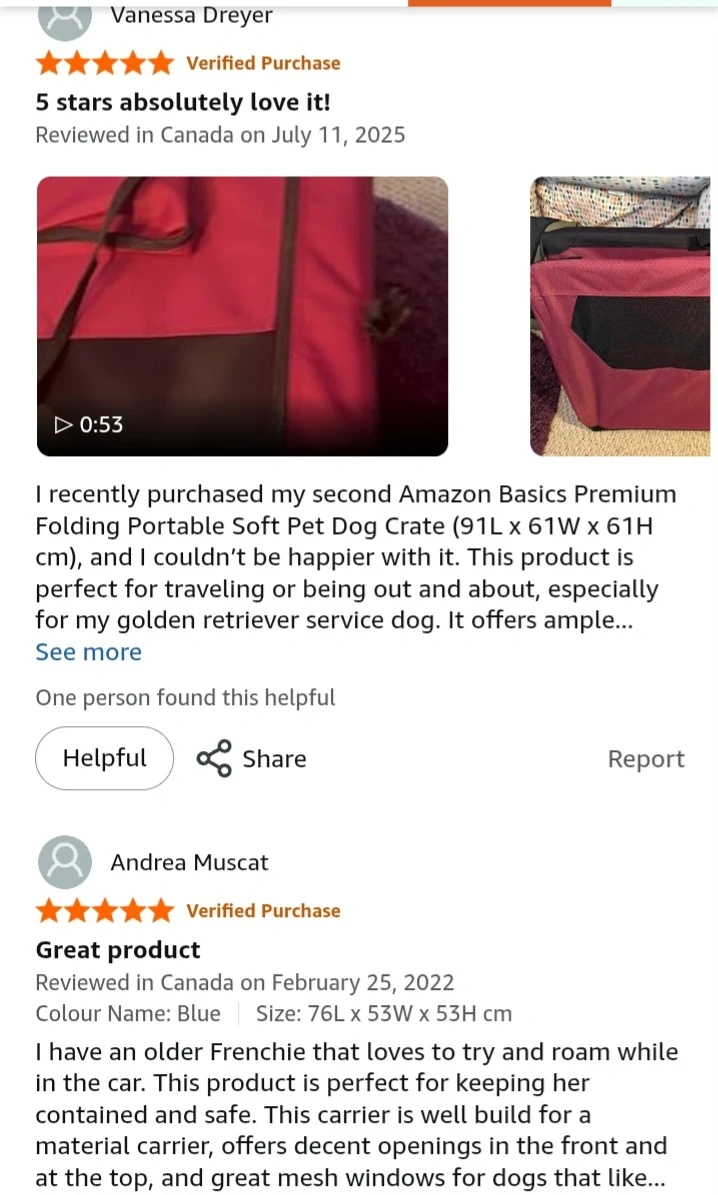Tap the share icon under Vanessa's review
Image resolution: width=718 pixels, height=1195 pixels.
[214, 758]
